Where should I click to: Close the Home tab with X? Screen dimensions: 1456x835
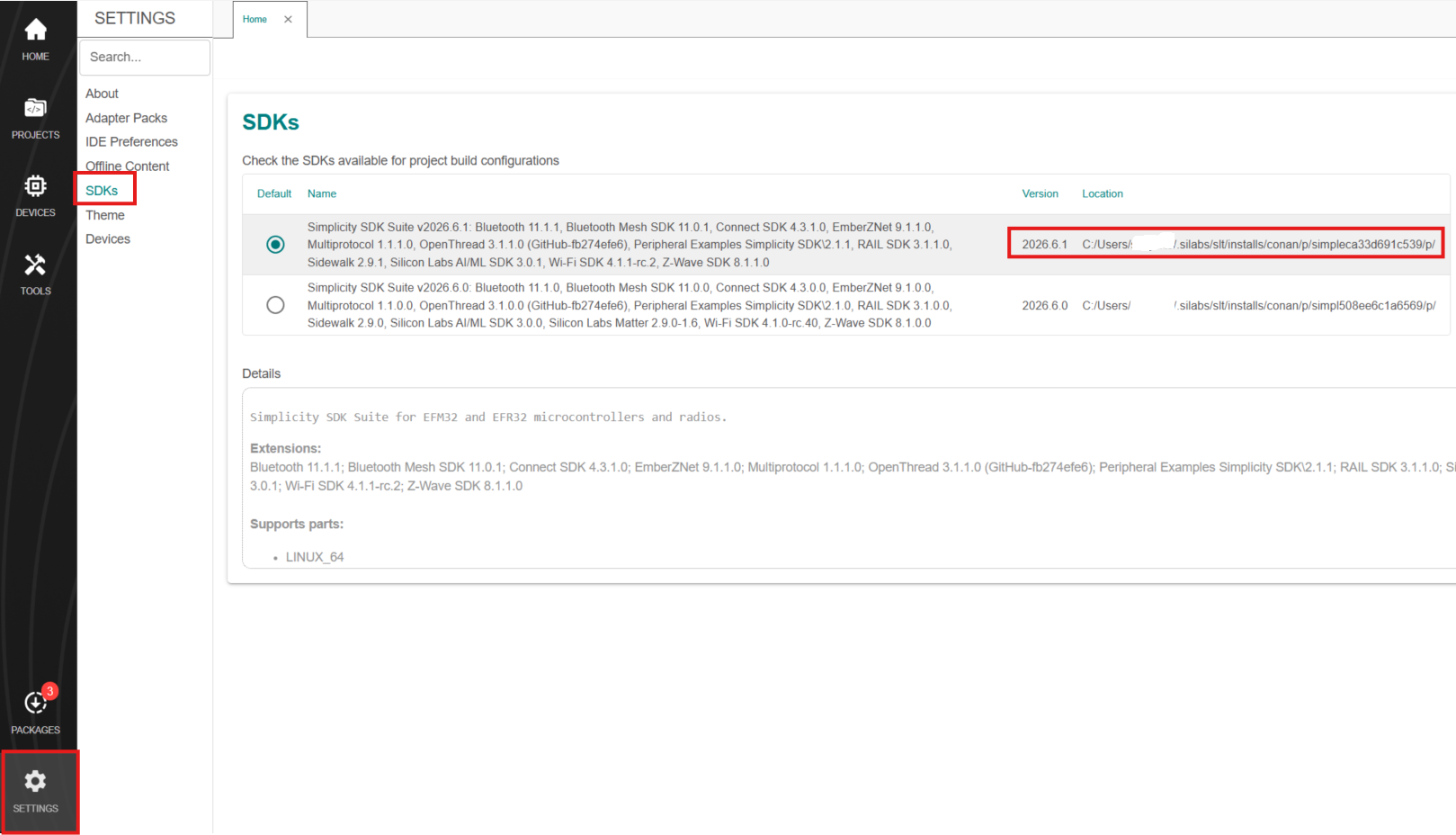288,19
